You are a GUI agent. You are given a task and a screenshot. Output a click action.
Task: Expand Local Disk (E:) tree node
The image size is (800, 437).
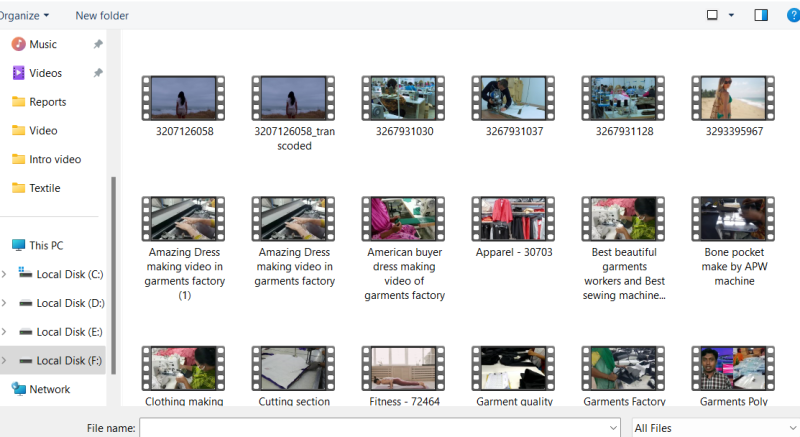click(x=4, y=332)
